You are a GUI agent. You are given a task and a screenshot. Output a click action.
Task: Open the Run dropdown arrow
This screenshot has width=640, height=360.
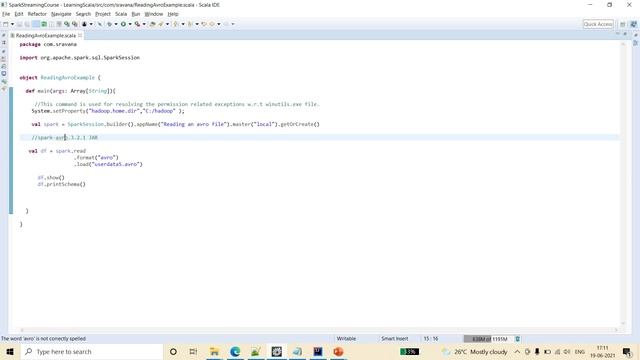point(130,24)
